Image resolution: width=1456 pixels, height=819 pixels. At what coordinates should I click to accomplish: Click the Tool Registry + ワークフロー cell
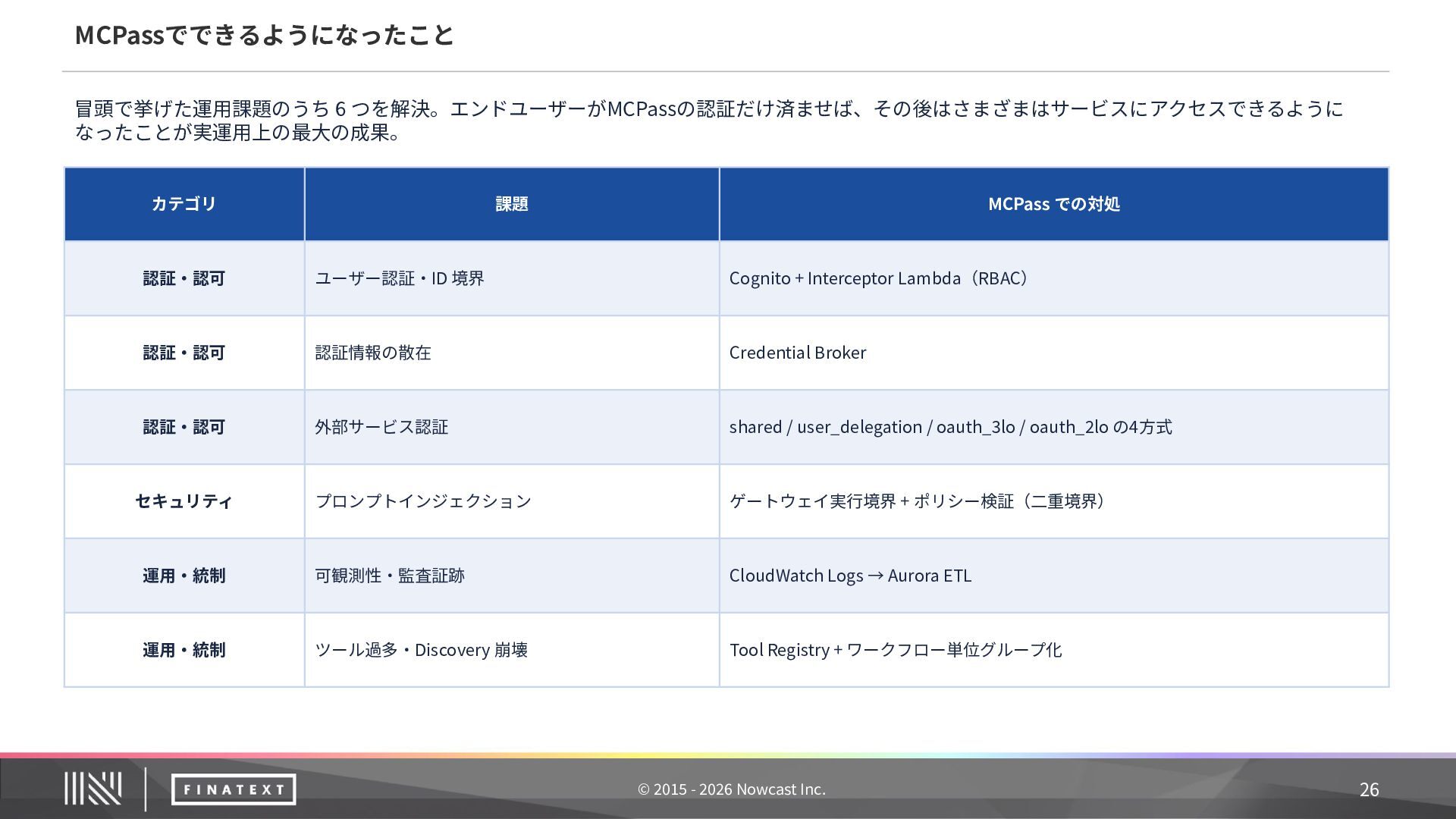pos(895,650)
